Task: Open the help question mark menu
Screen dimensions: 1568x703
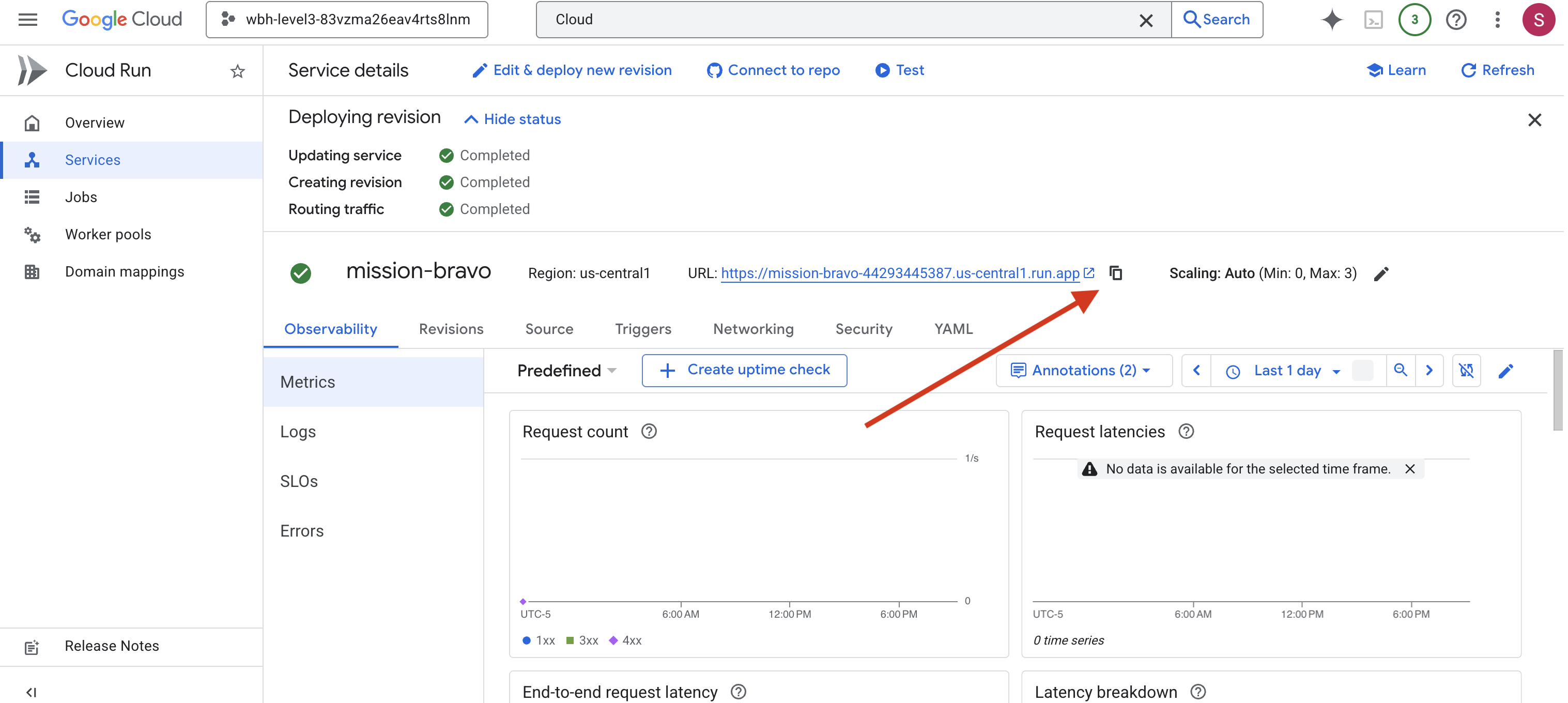Action: point(1456,20)
